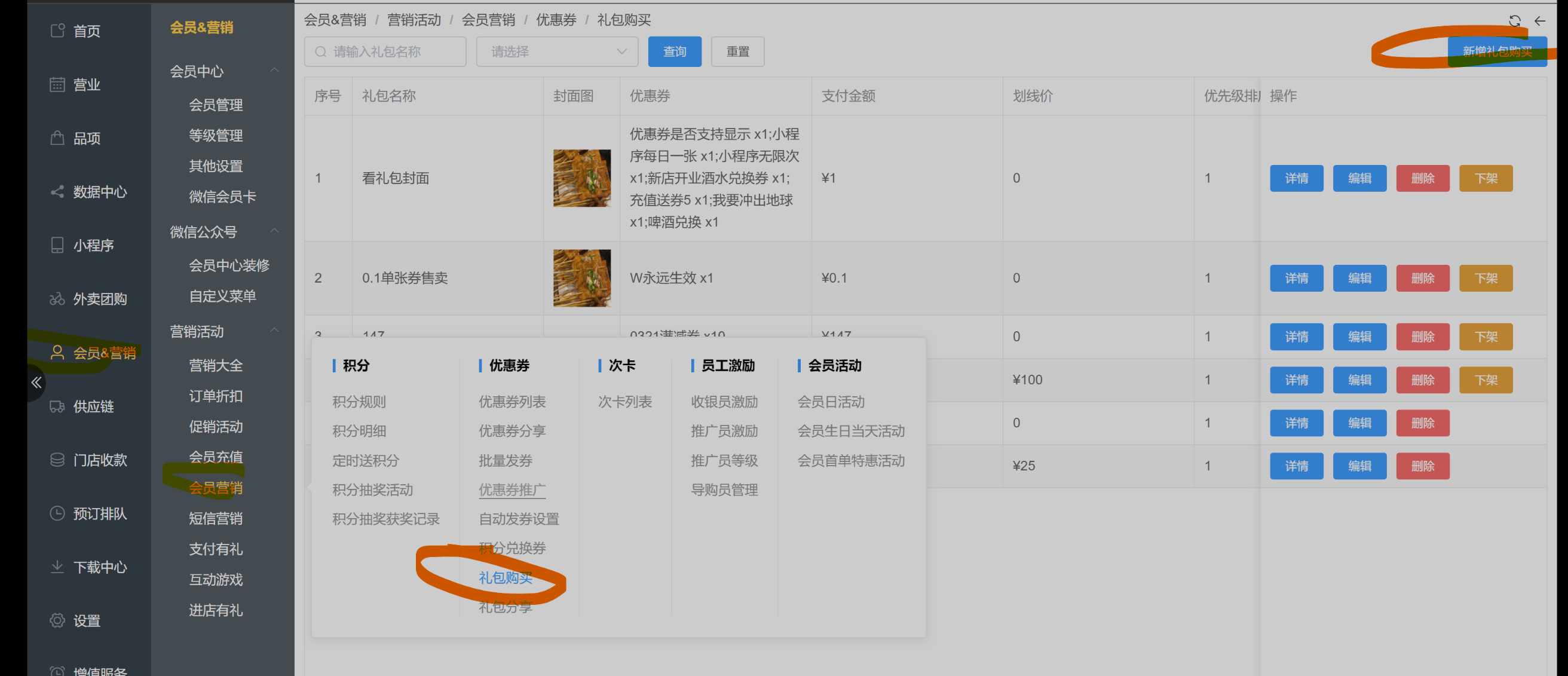Image resolution: width=1568 pixels, height=676 pixels.
Task: Open 会员生日当天活动 in popup menu
Action: click(852, 430)
